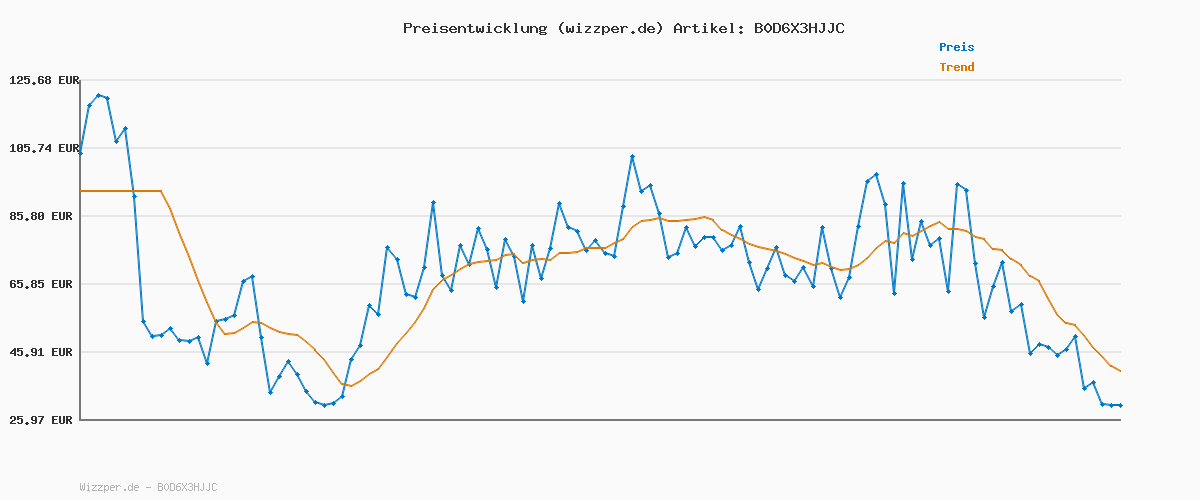
Task: Click the Preisentwicklung chart title
Action: coord(623,28)
